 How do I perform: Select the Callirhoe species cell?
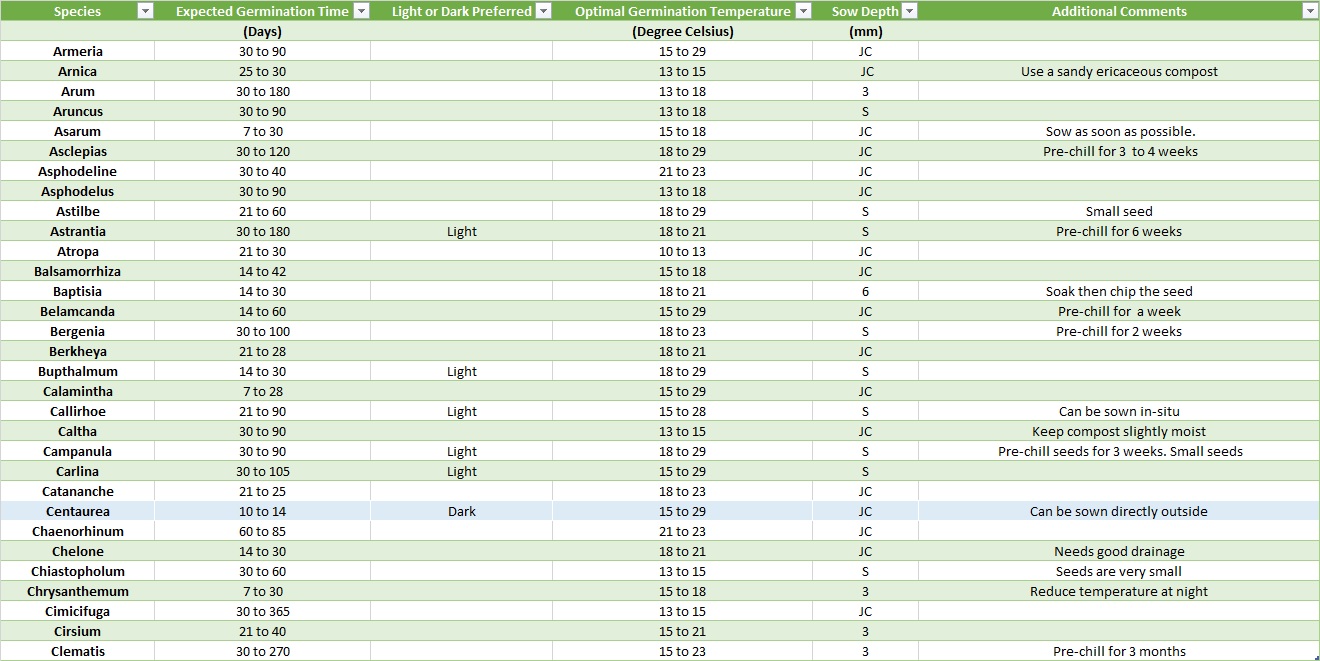78,411
